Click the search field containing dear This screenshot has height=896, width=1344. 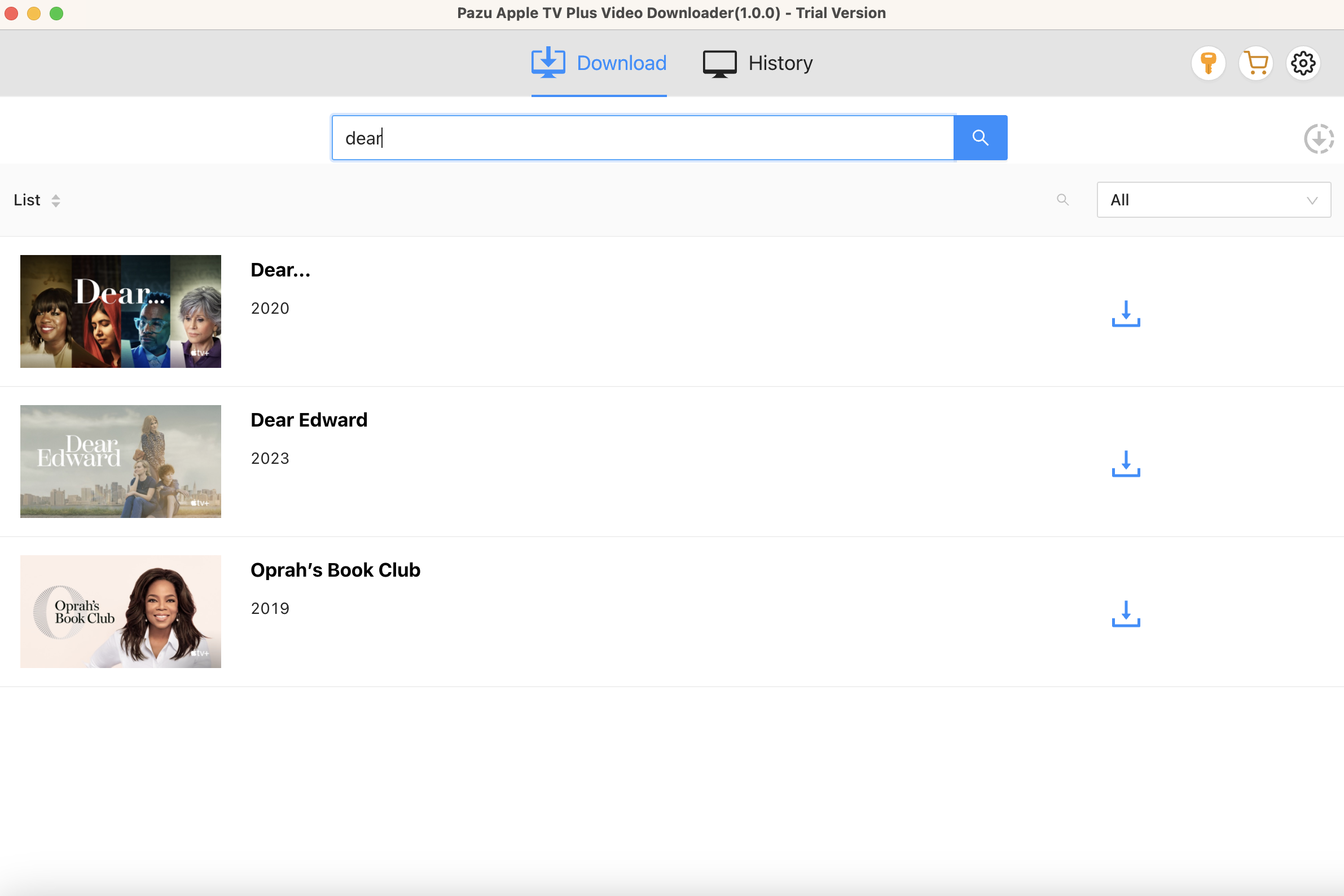pos(642,138)
